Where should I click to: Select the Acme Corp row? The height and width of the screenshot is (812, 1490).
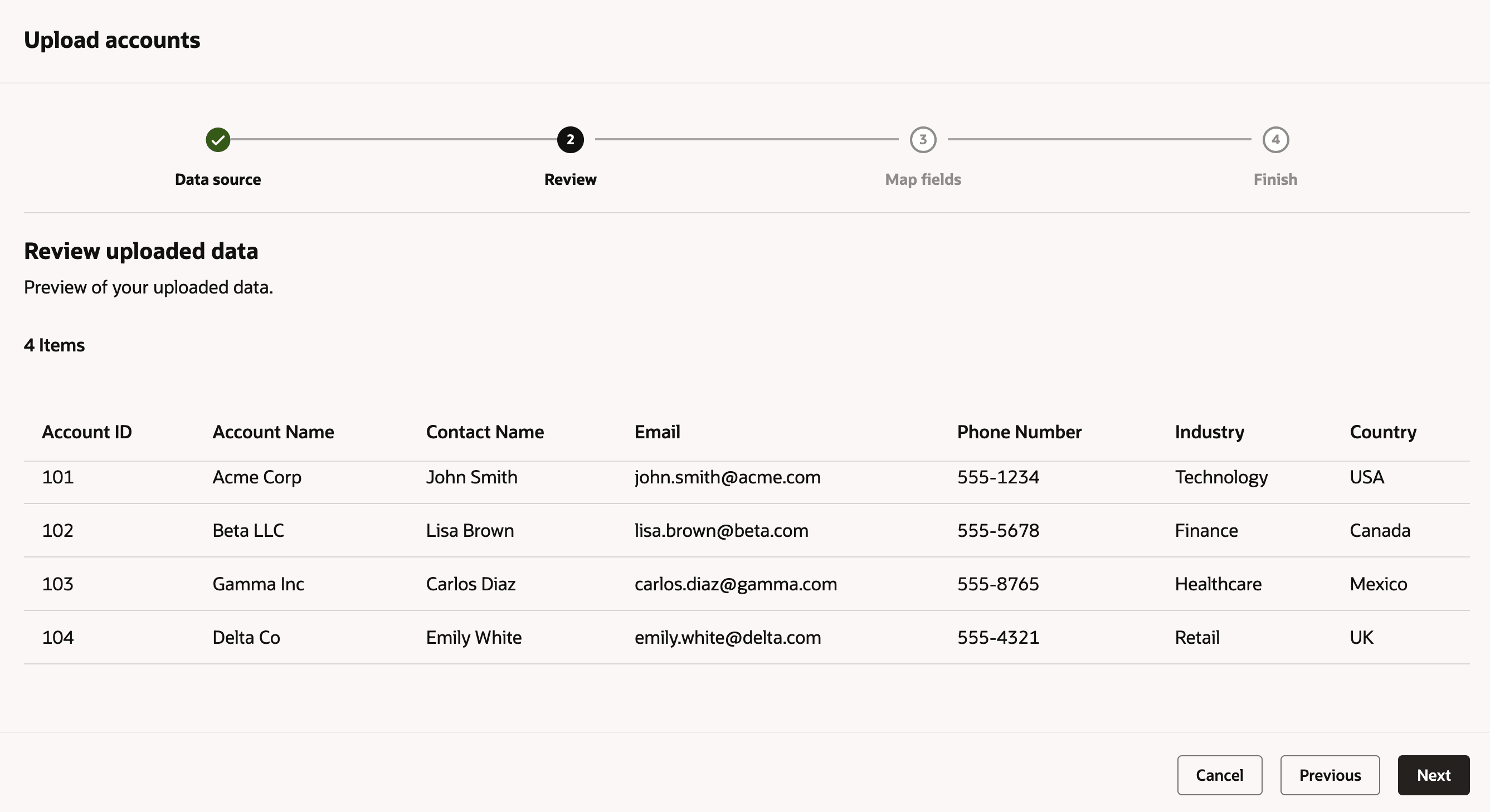click(x=747, y=482)
